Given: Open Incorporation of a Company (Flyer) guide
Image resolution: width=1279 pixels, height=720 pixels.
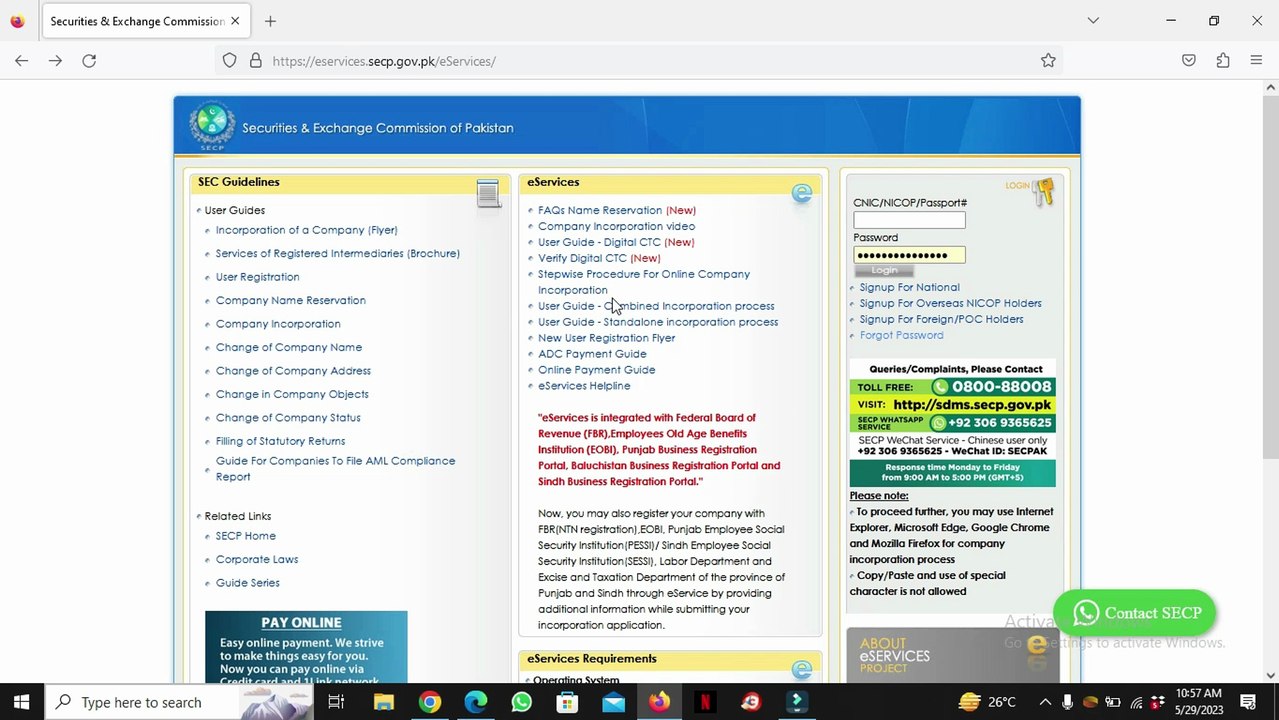Looking at the screenshot, I should point(306,230).
